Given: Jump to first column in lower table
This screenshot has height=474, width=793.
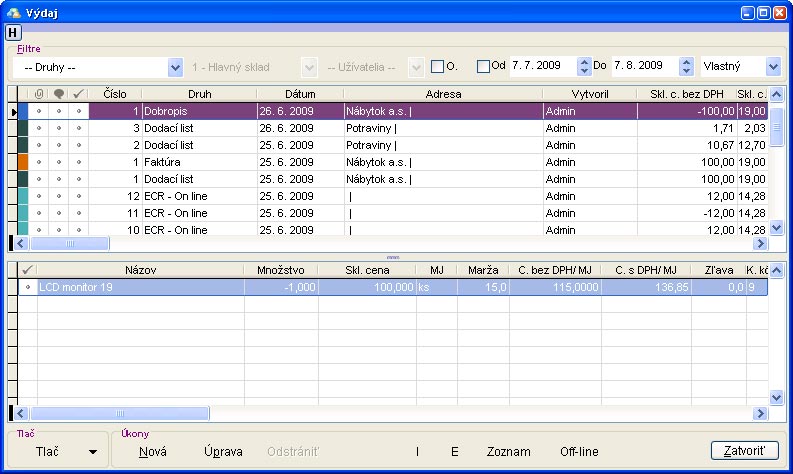Looking at the screenshot, I should coord(13,413).
